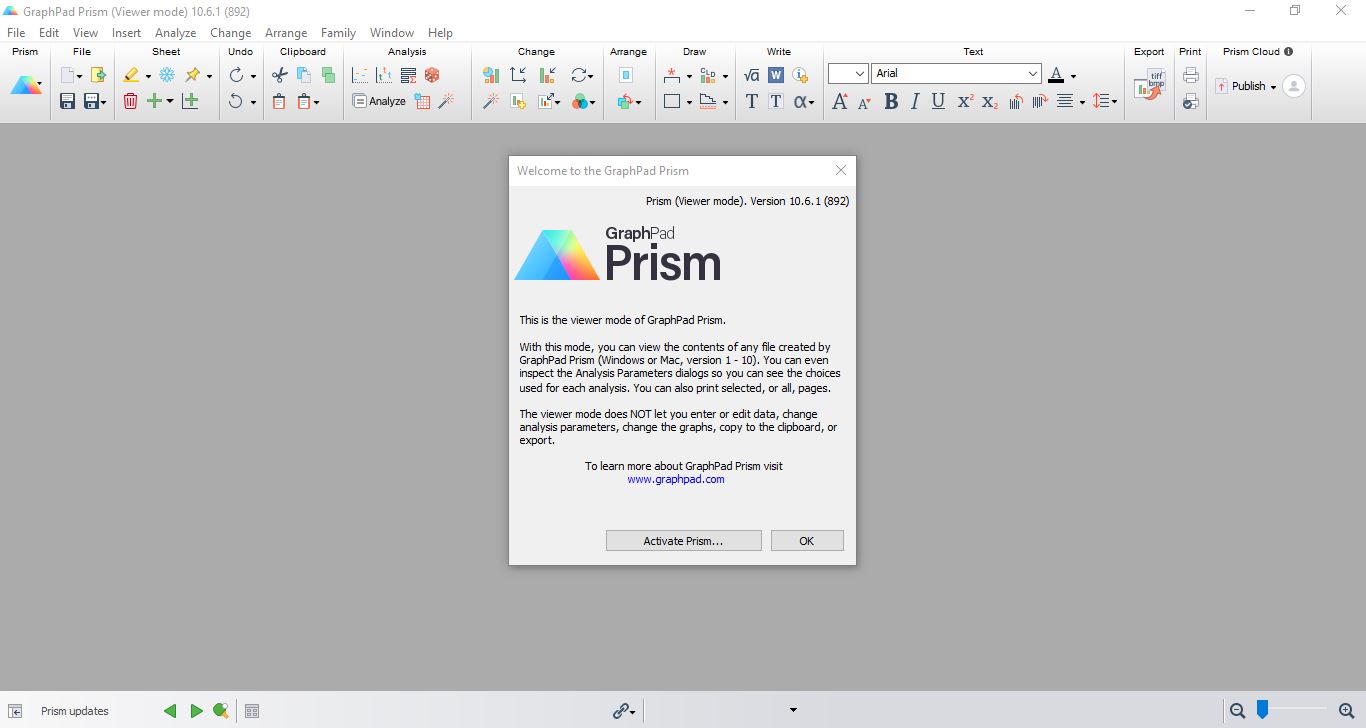
Task: Click the Activate Prism... button
Action: pos(683,541)
